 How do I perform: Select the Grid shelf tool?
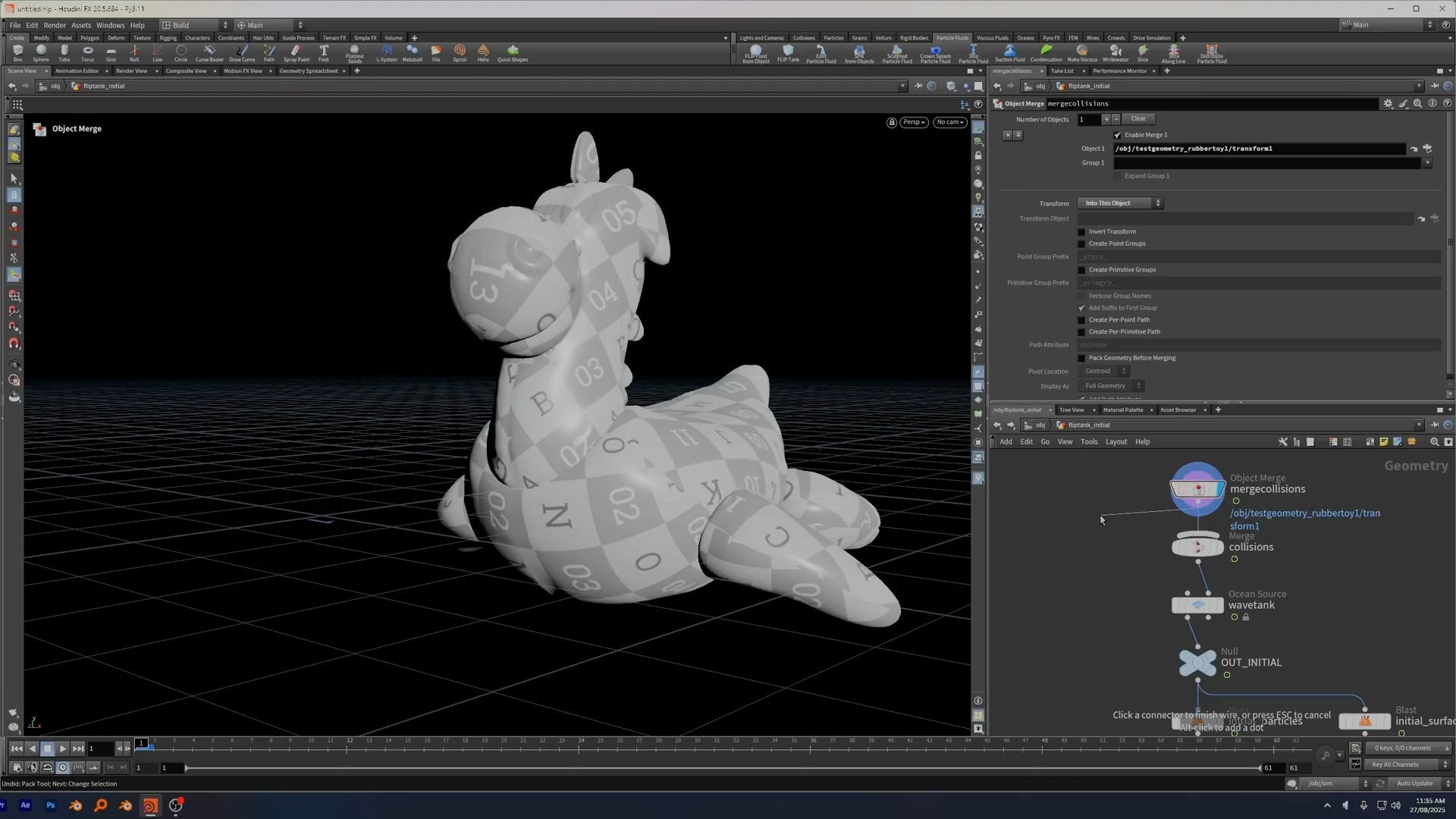coord(111,53)
